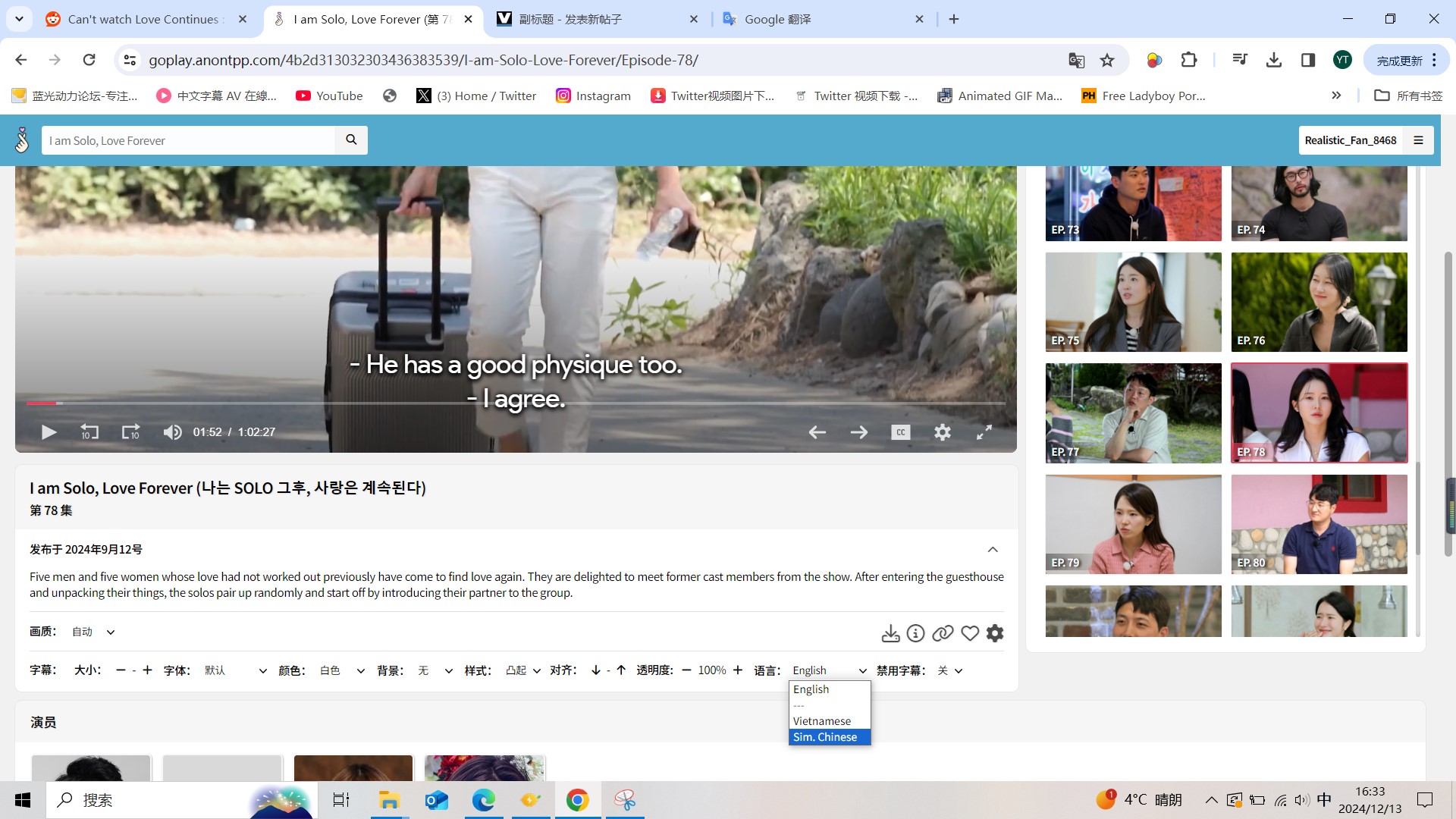Image resolution: width=1456 pixels, height=819 pixels.
Task: Copy the episode link with the chain icon
Action: pos(943,633)
